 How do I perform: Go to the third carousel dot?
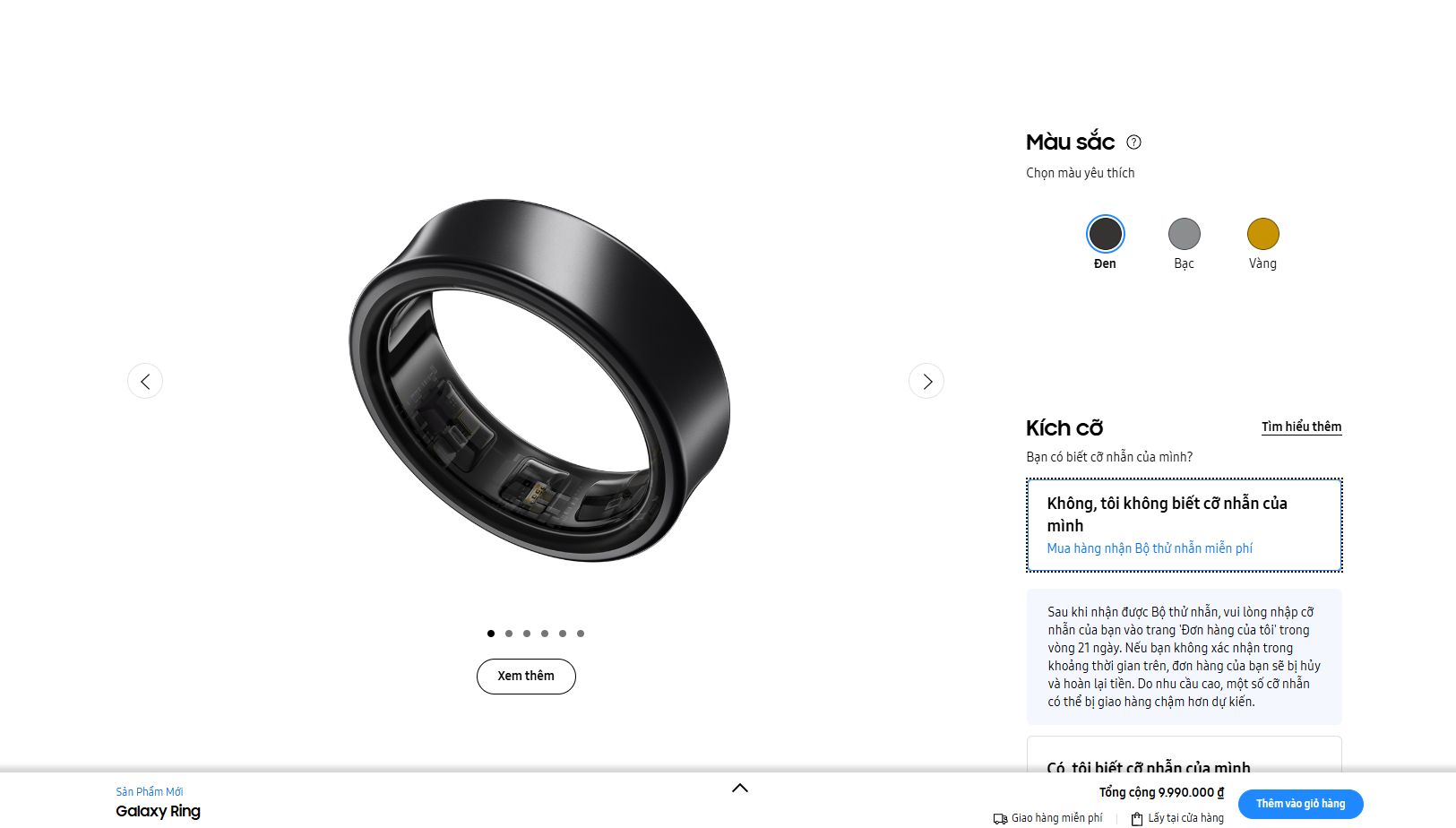click(527, 634)
